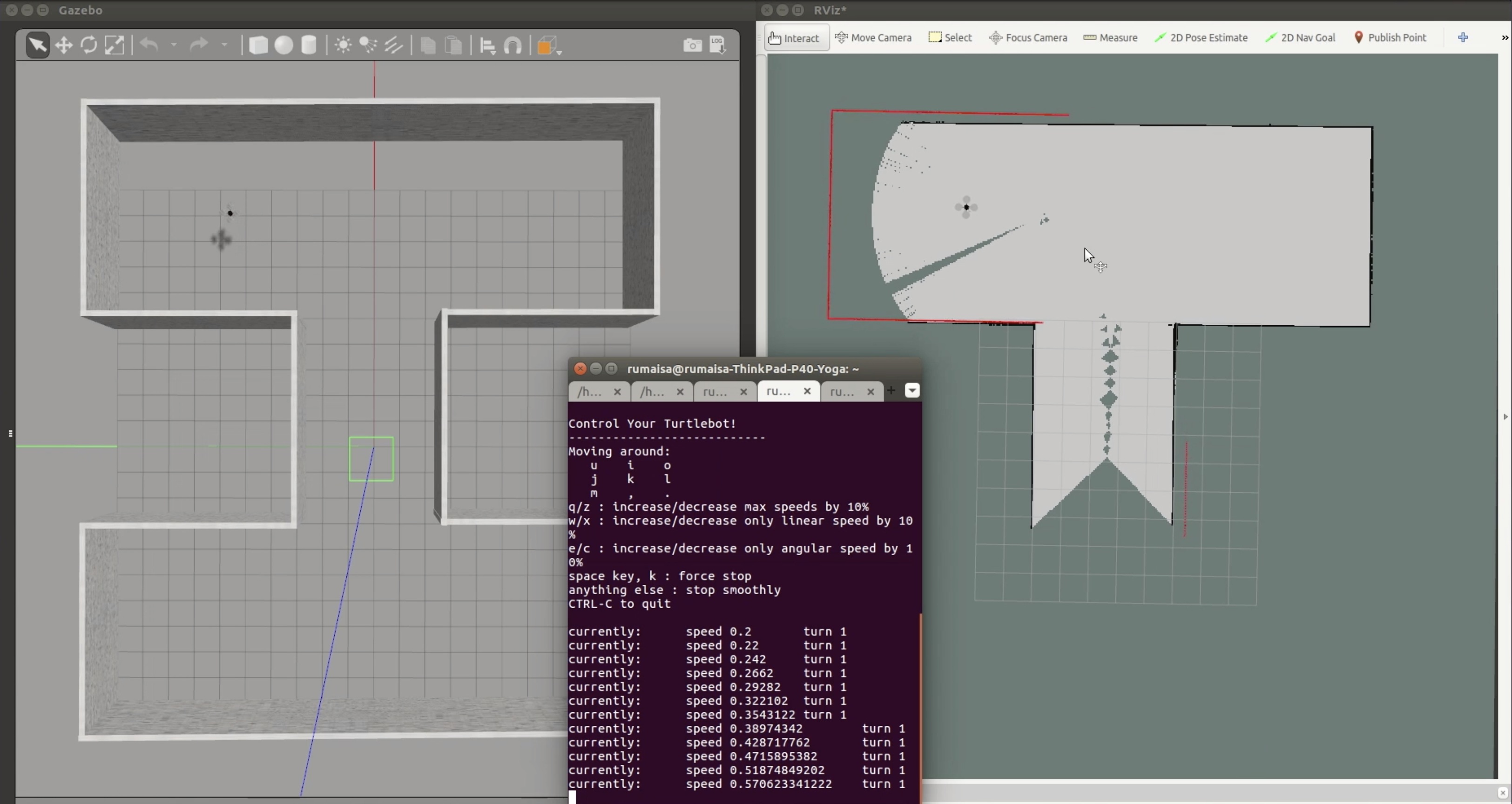Select the Select tool in RViz toolbar
This screenshot has height=804, width=1512.
(951, 37)
